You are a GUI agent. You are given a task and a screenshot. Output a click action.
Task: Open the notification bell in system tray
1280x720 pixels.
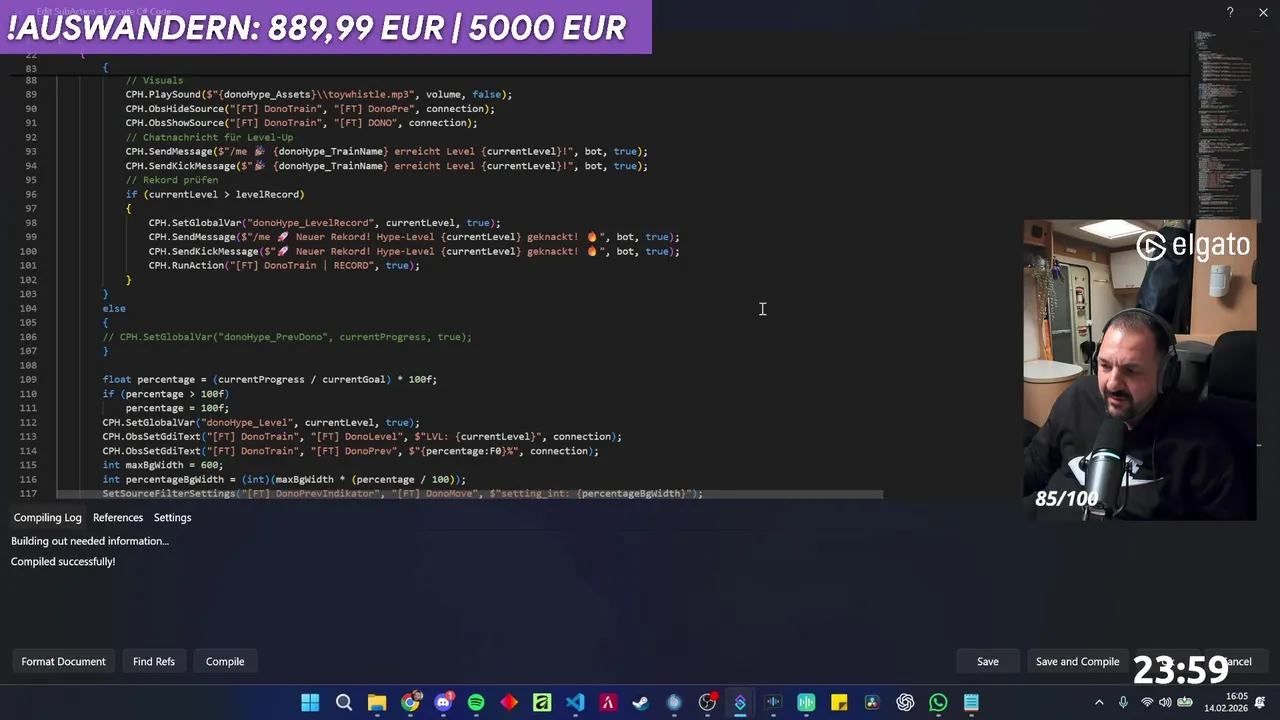tap(1261, 702)
